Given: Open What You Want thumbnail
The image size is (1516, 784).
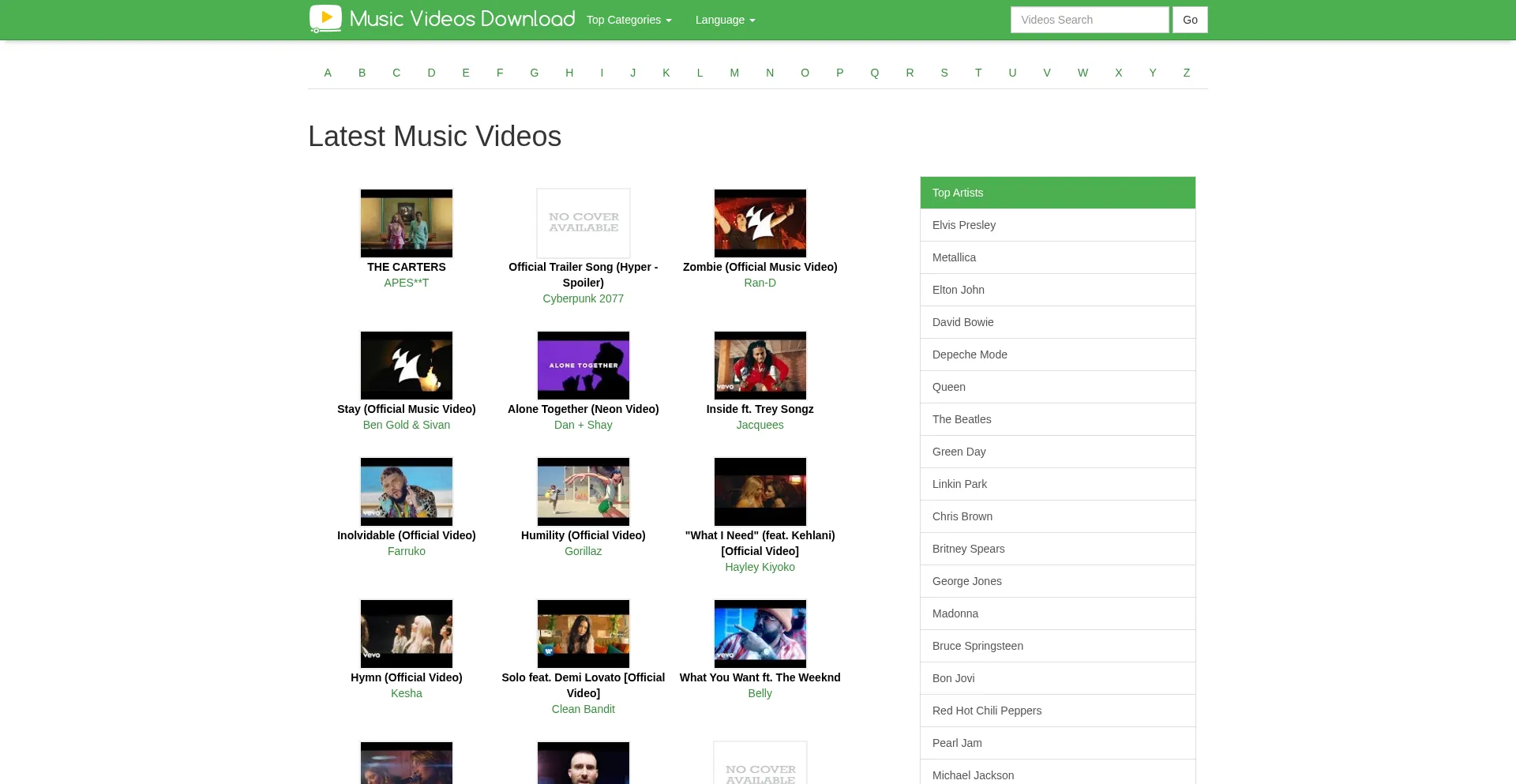Looking at the screenshot, I should click(760, 634).
